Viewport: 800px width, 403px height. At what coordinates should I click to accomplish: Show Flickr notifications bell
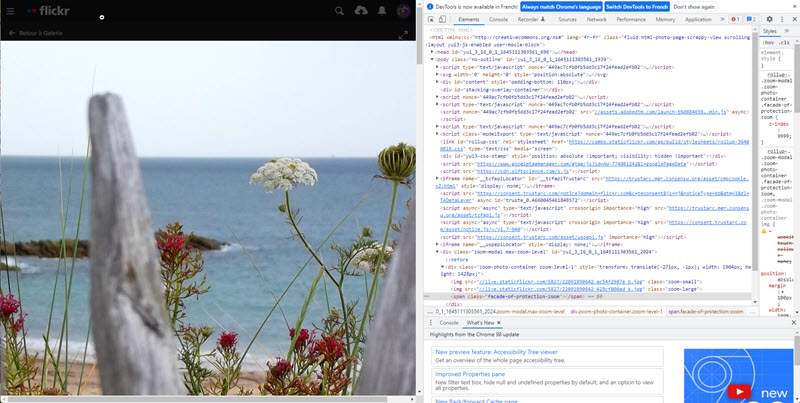coord(382,11)
